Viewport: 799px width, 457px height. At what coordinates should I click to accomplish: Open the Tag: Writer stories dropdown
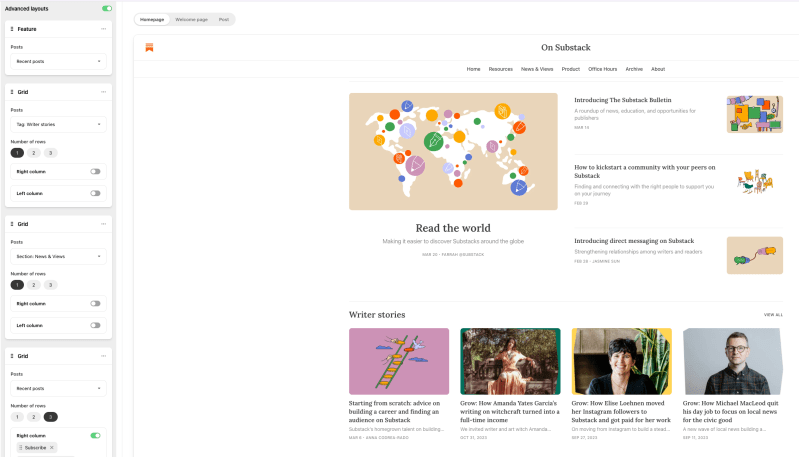click(x=59, y=124)
